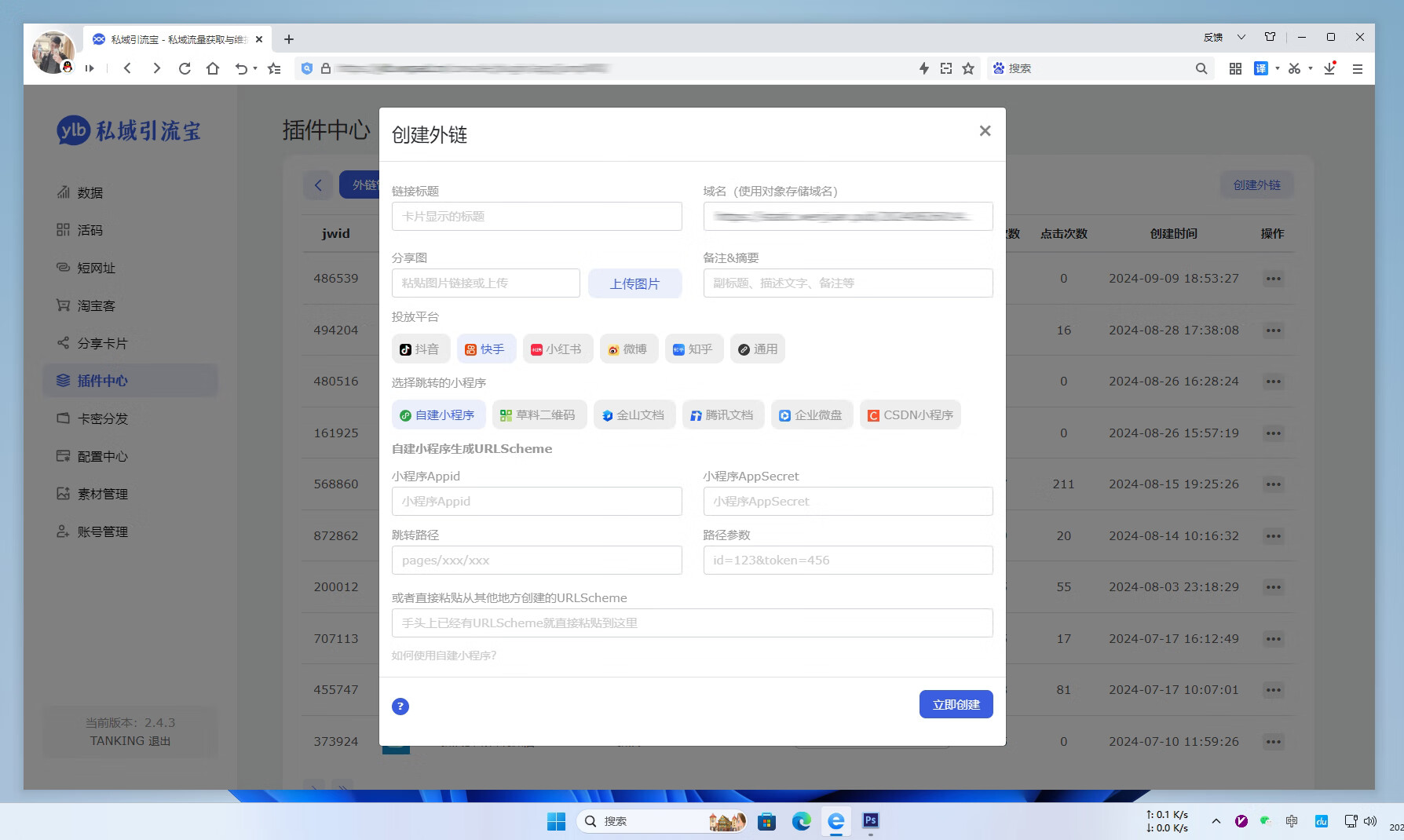The image size is (1404, 840).
Task: Click the 立即创建 button
Action: pos(956,704)
